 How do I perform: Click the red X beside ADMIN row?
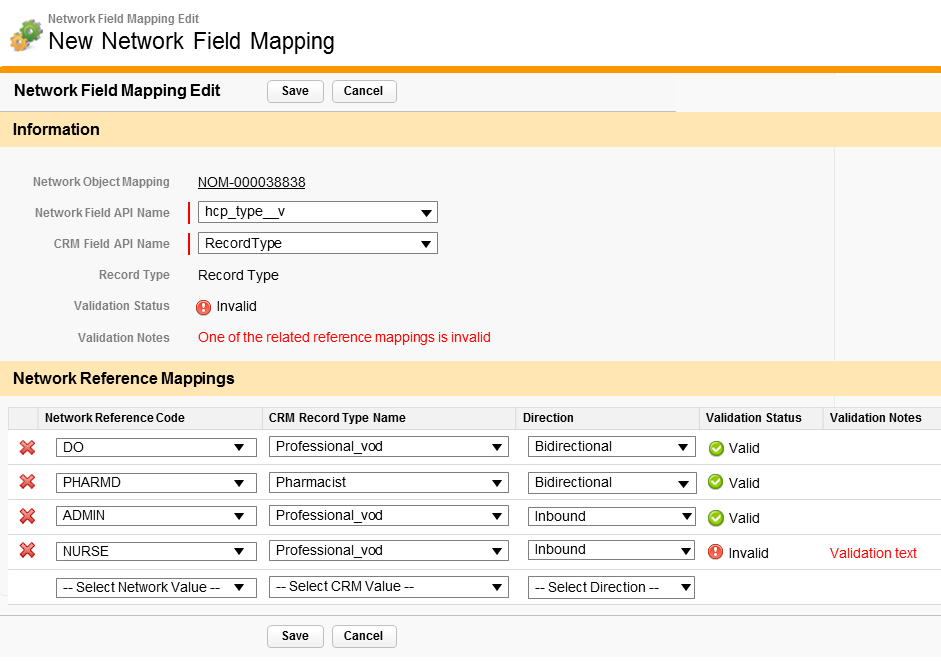(27, 516)
